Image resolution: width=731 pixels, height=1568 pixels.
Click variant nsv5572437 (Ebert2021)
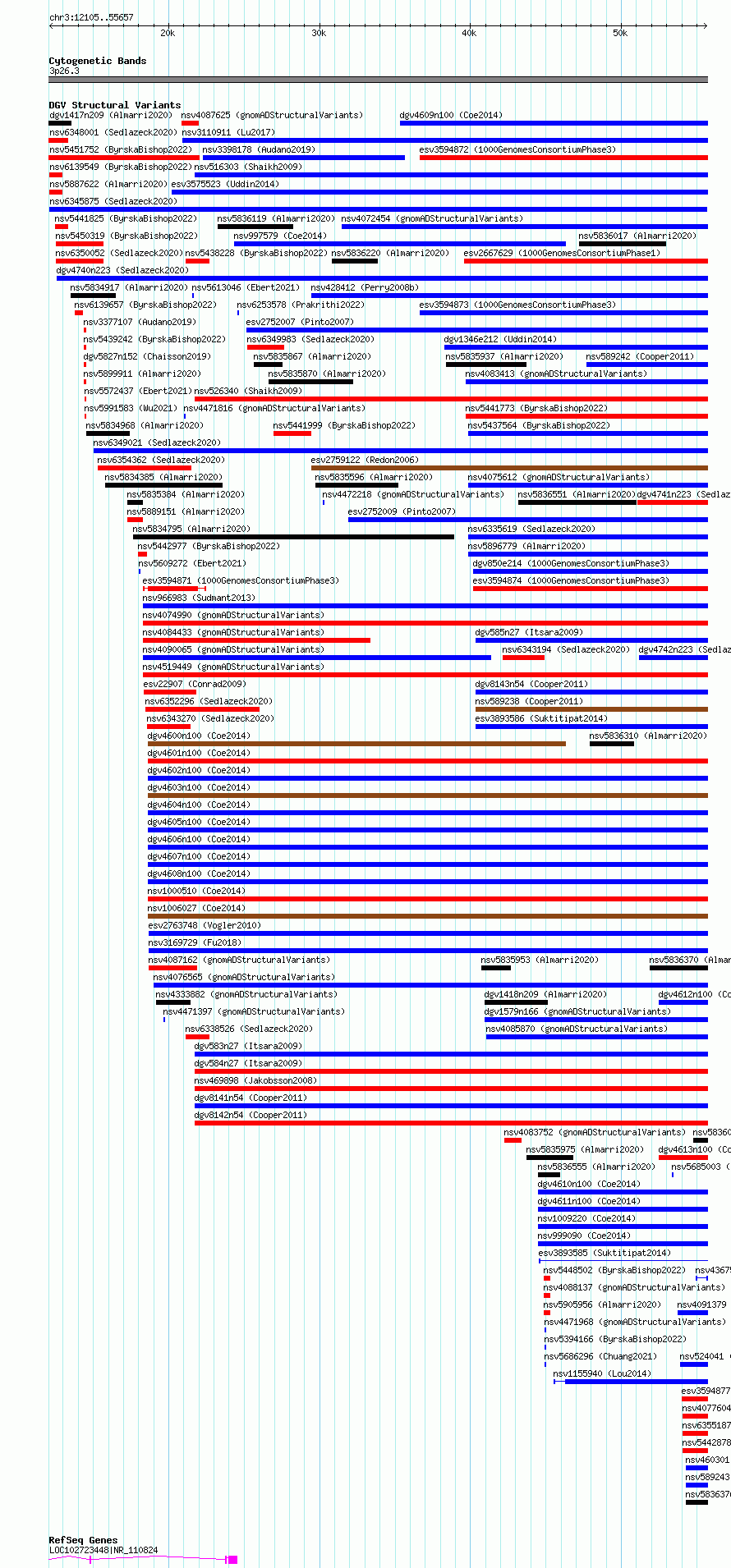(x=137, y=391)
